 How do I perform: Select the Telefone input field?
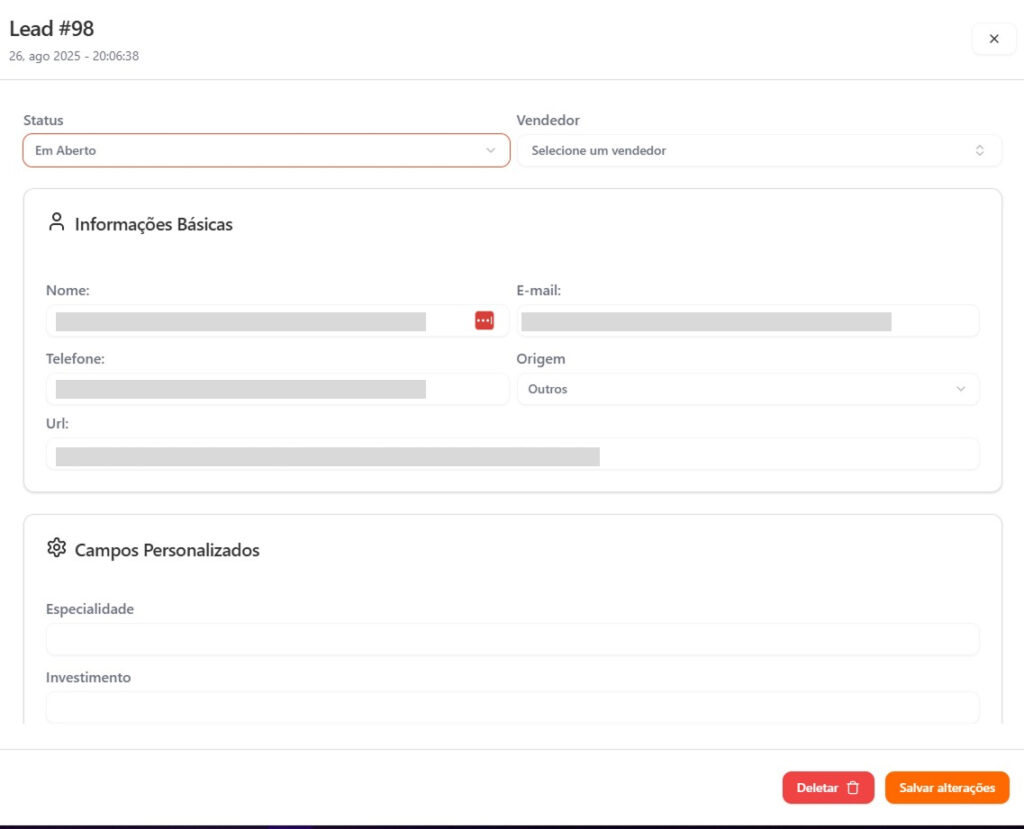pos(277,389)
